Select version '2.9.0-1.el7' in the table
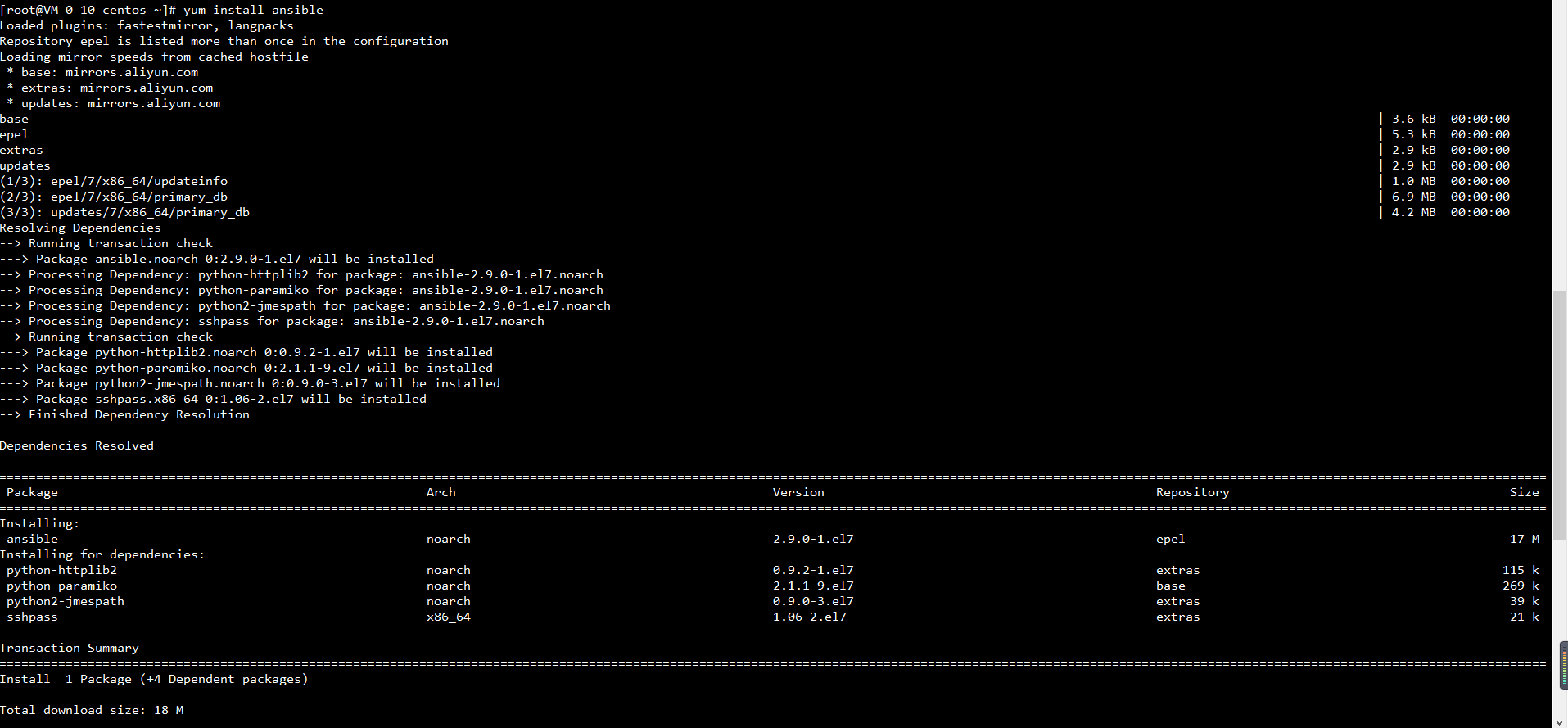The image size is (1568, 728). [x=813, y=539]
